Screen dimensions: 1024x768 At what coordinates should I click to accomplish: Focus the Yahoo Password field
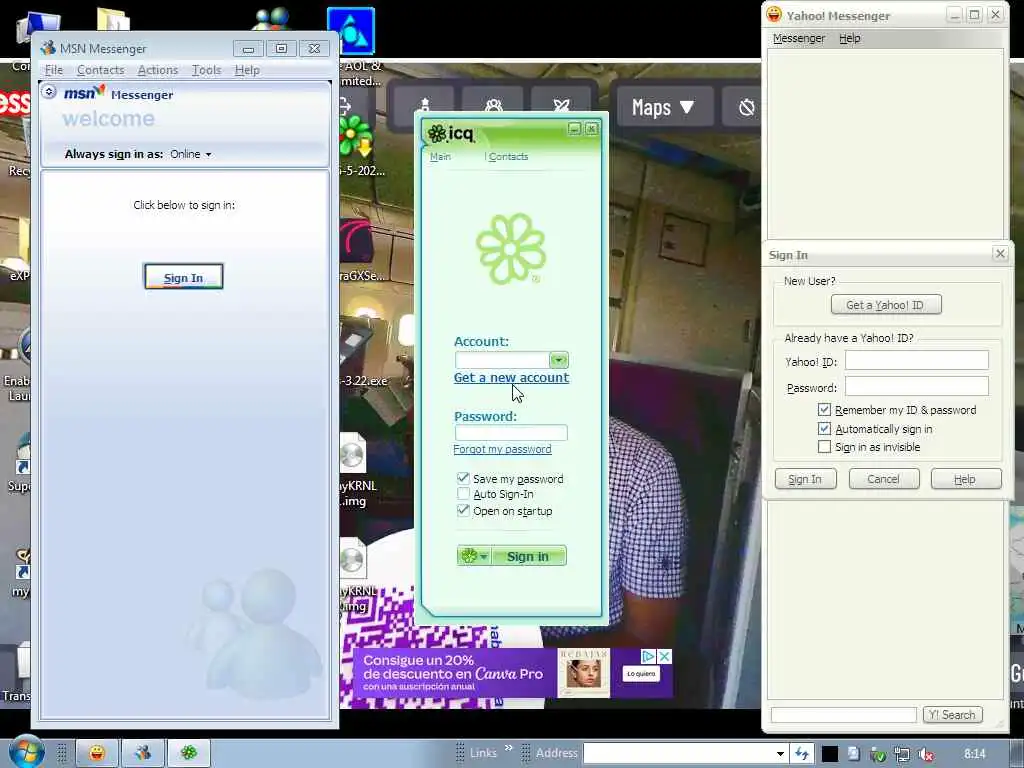point(917,386)
